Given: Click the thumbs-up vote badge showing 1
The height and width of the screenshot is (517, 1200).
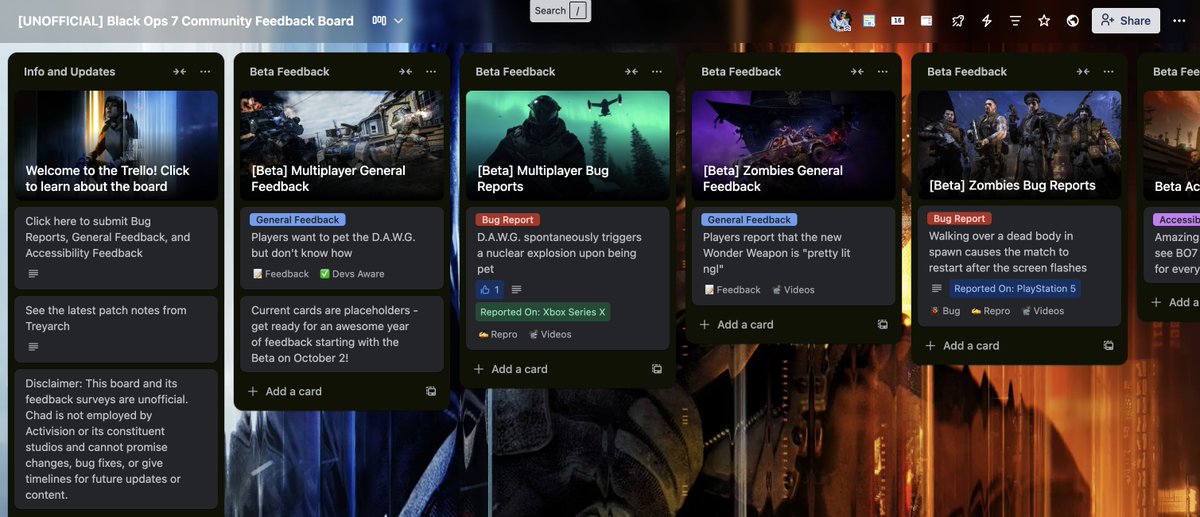Looking at the screenshot, I should tap(490, 290).
